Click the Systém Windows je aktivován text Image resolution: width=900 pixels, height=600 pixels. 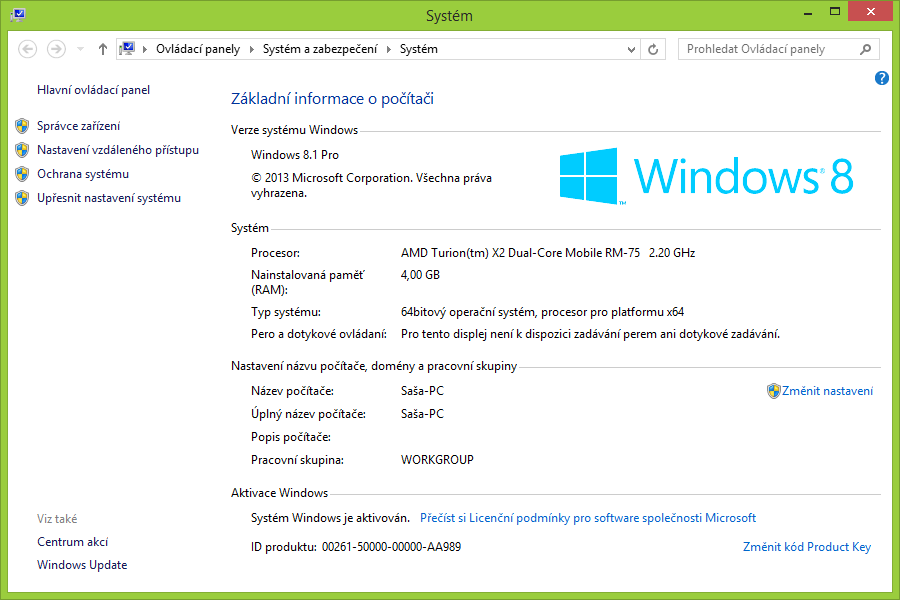point(330,518)
